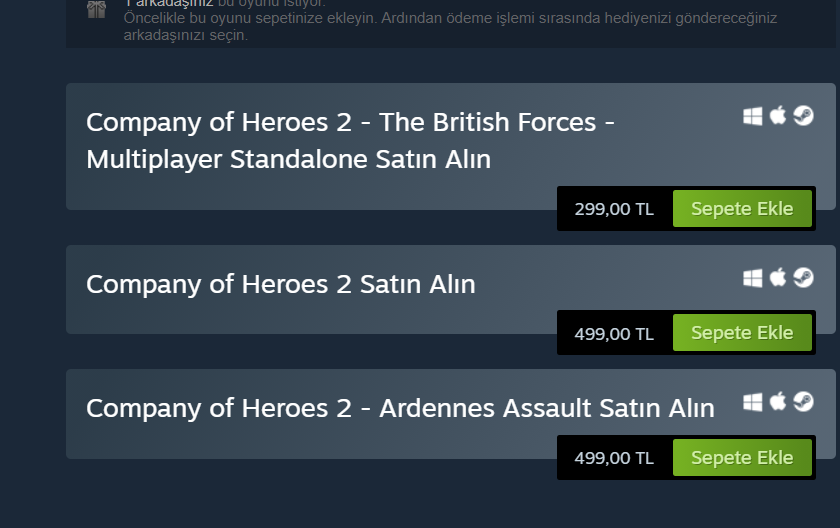Hit Sepete Ekle for Ardennes Assault

click(742, 458)
